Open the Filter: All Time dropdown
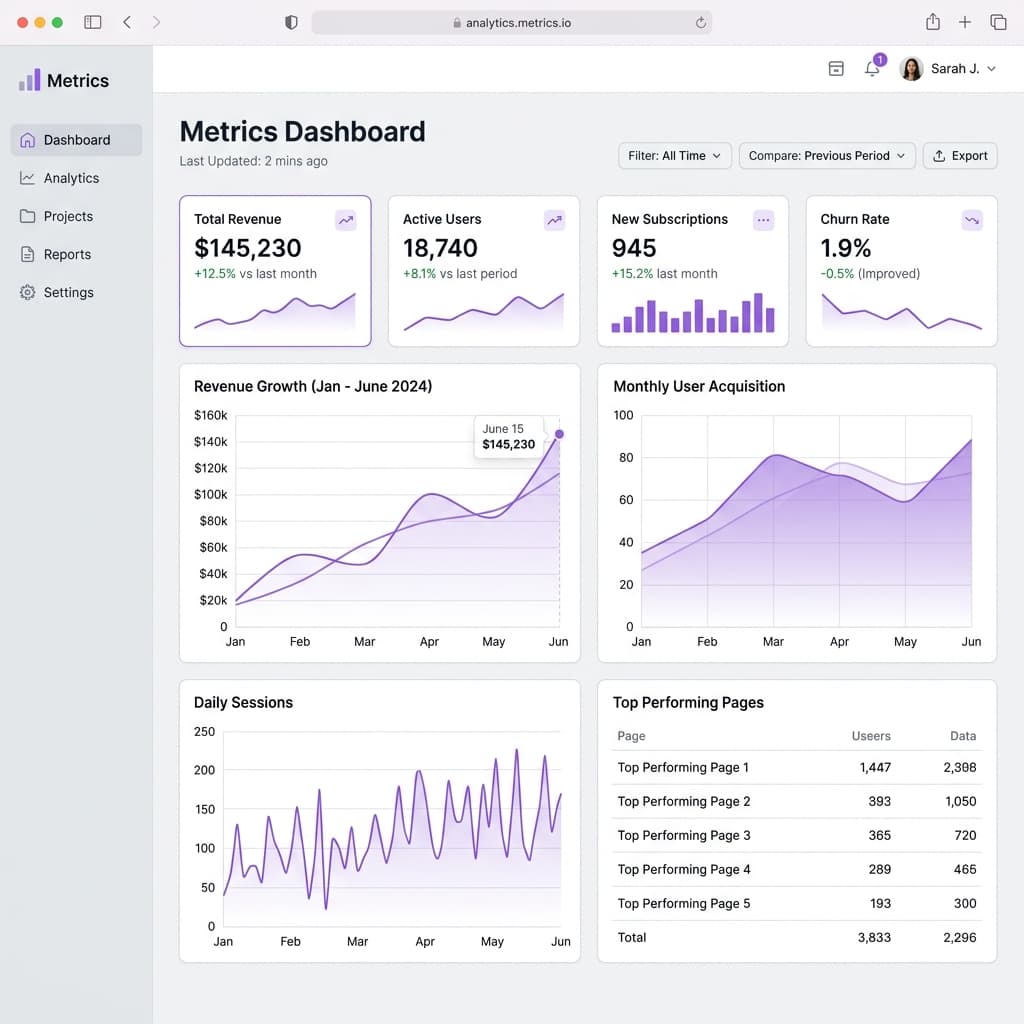1024x1024 pixels. (x=674, y=156)
